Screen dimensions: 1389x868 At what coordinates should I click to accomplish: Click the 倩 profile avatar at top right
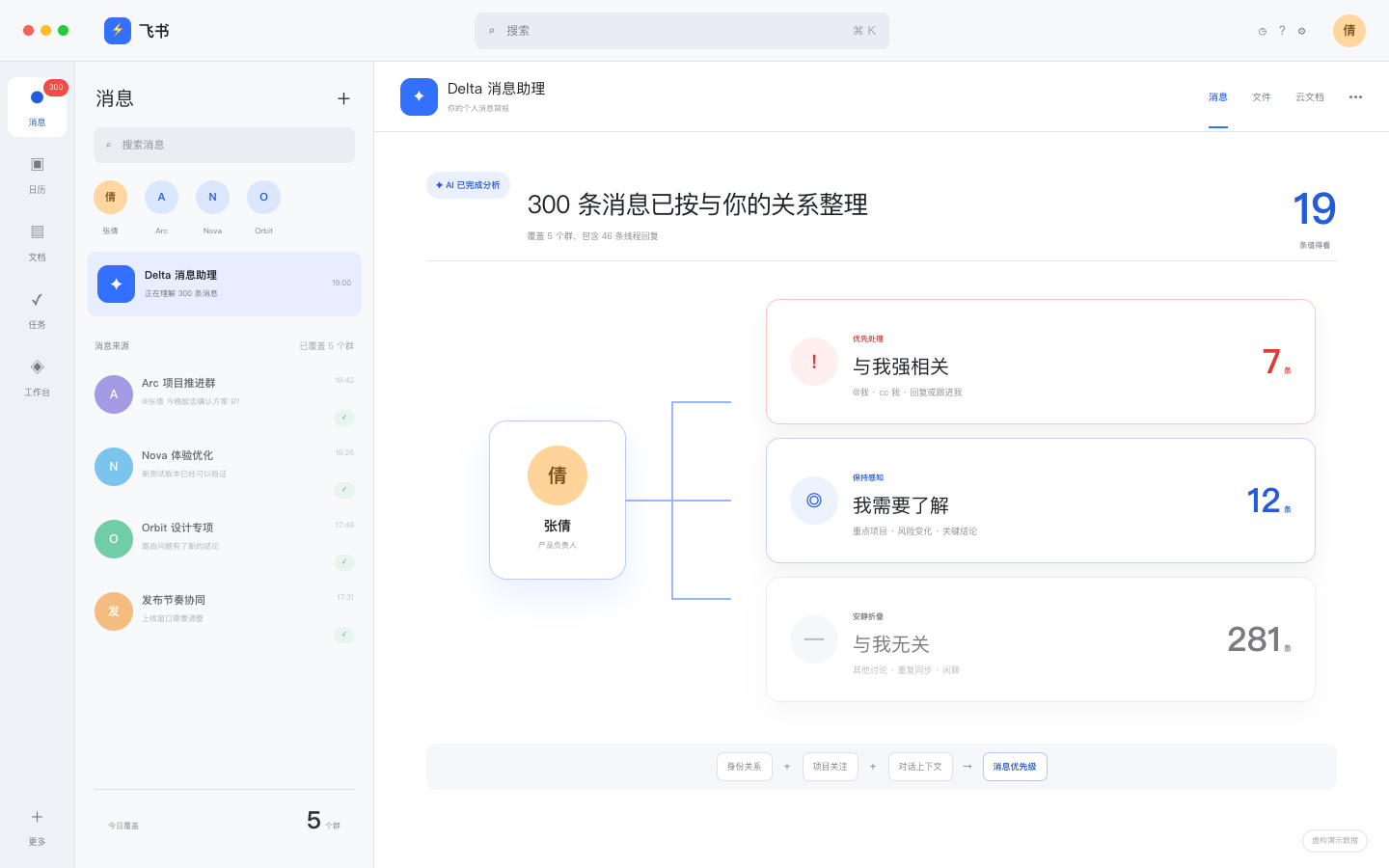(x=1349, y=31)
